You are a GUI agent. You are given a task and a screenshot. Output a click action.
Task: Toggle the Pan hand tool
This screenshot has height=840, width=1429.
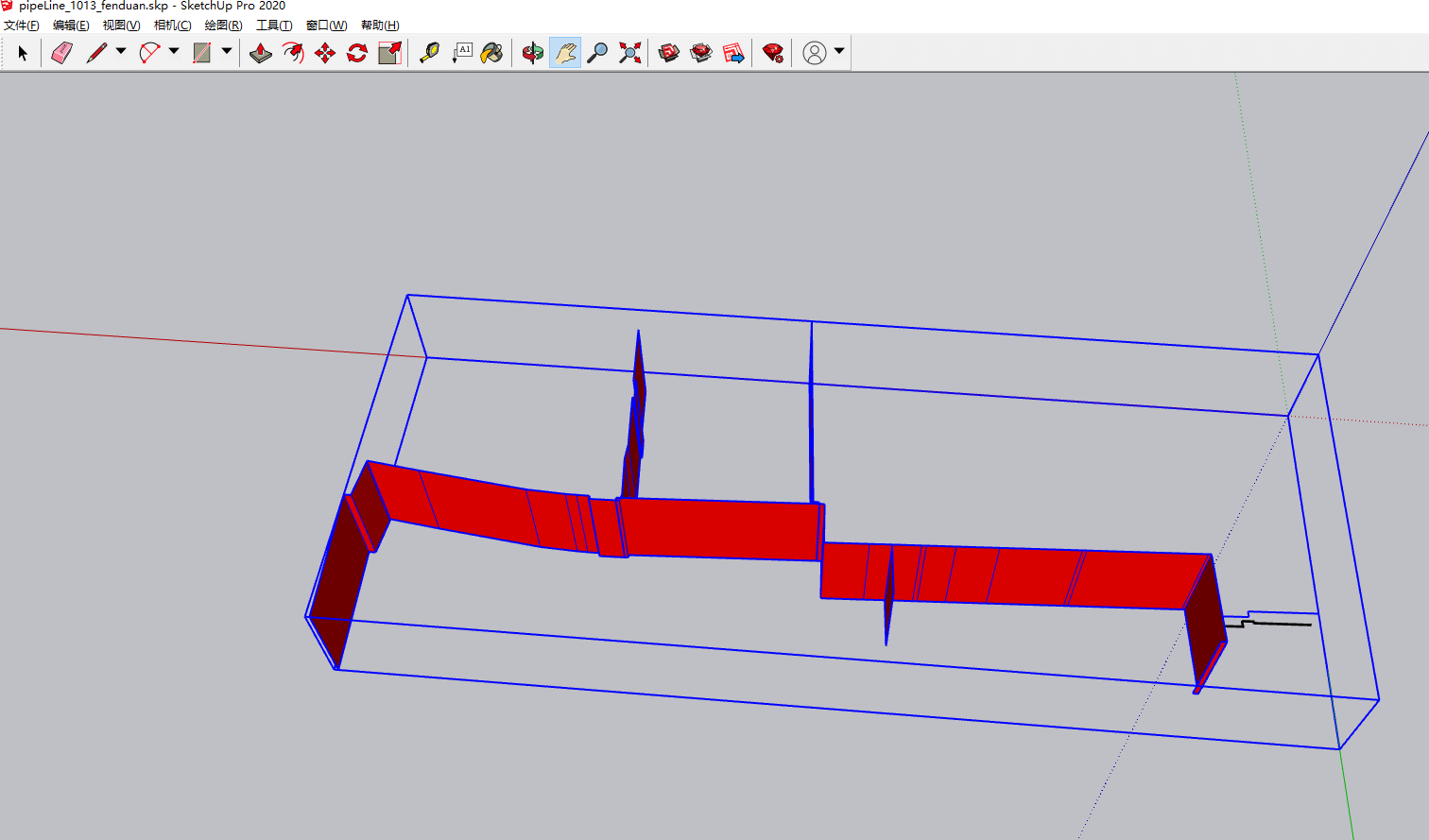(x=565, y=53)
